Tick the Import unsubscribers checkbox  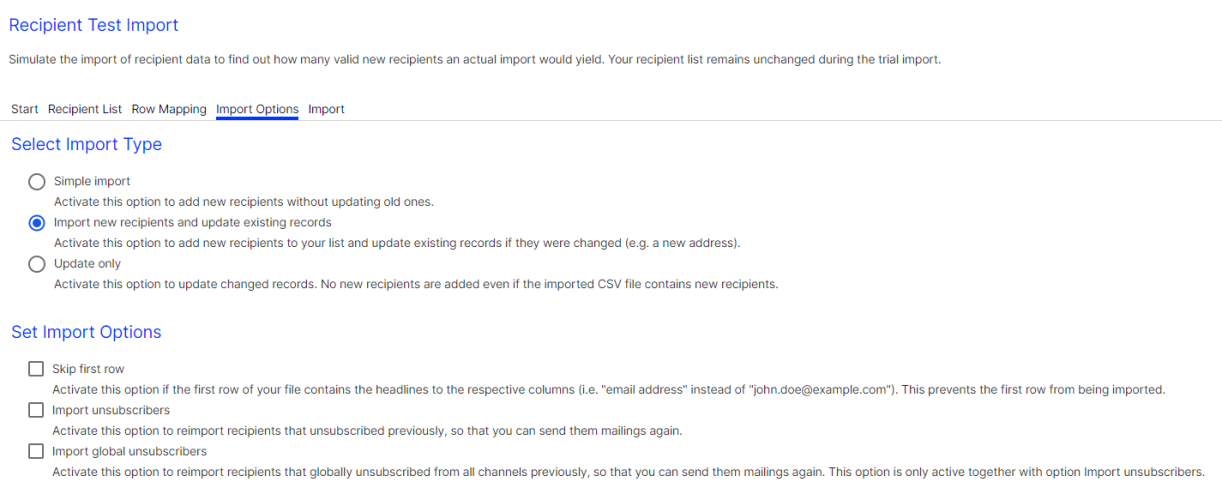point(36,410)
